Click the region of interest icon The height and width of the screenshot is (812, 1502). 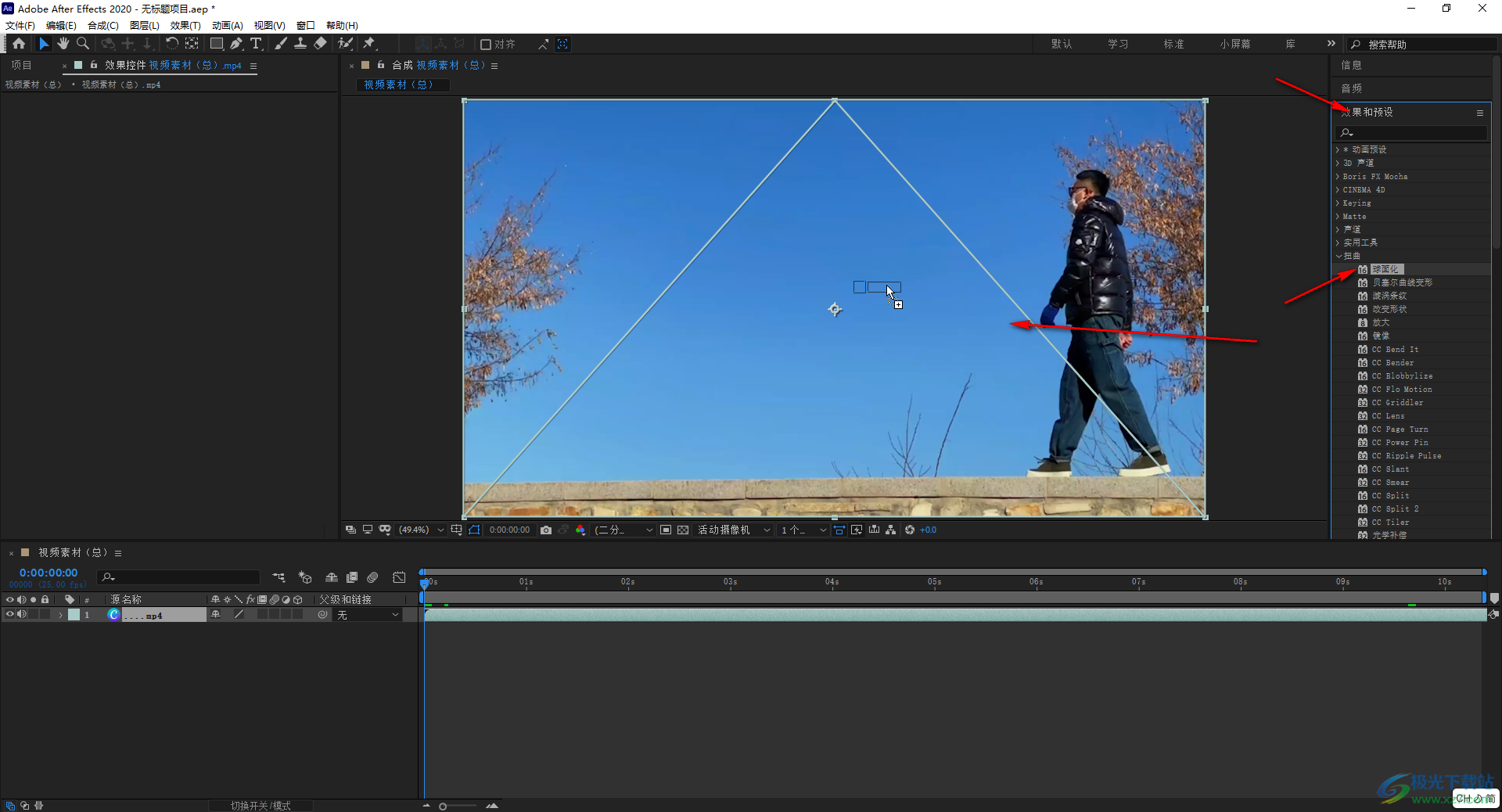(x=666, y=530)
